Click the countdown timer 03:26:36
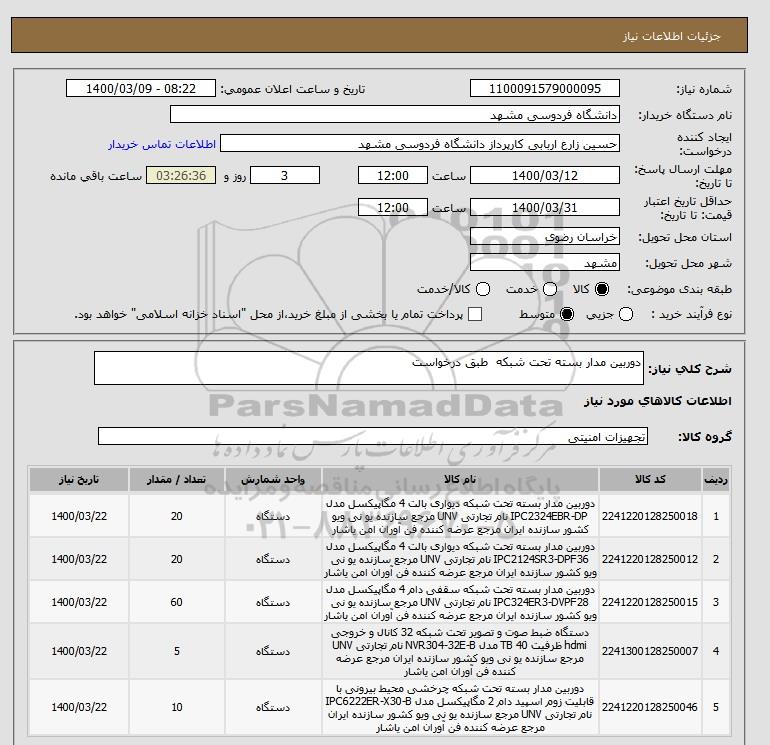The height and width of the screenshot is (745, 770). (181, 175)
